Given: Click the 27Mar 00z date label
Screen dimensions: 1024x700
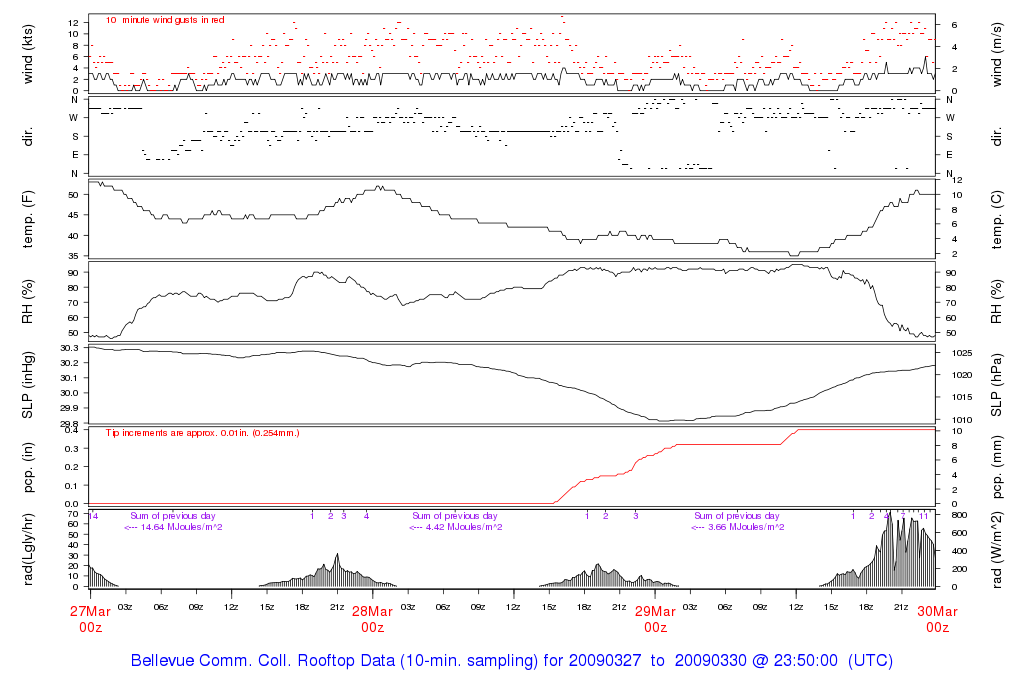Looking at the screenshot, I should (90, 619).
